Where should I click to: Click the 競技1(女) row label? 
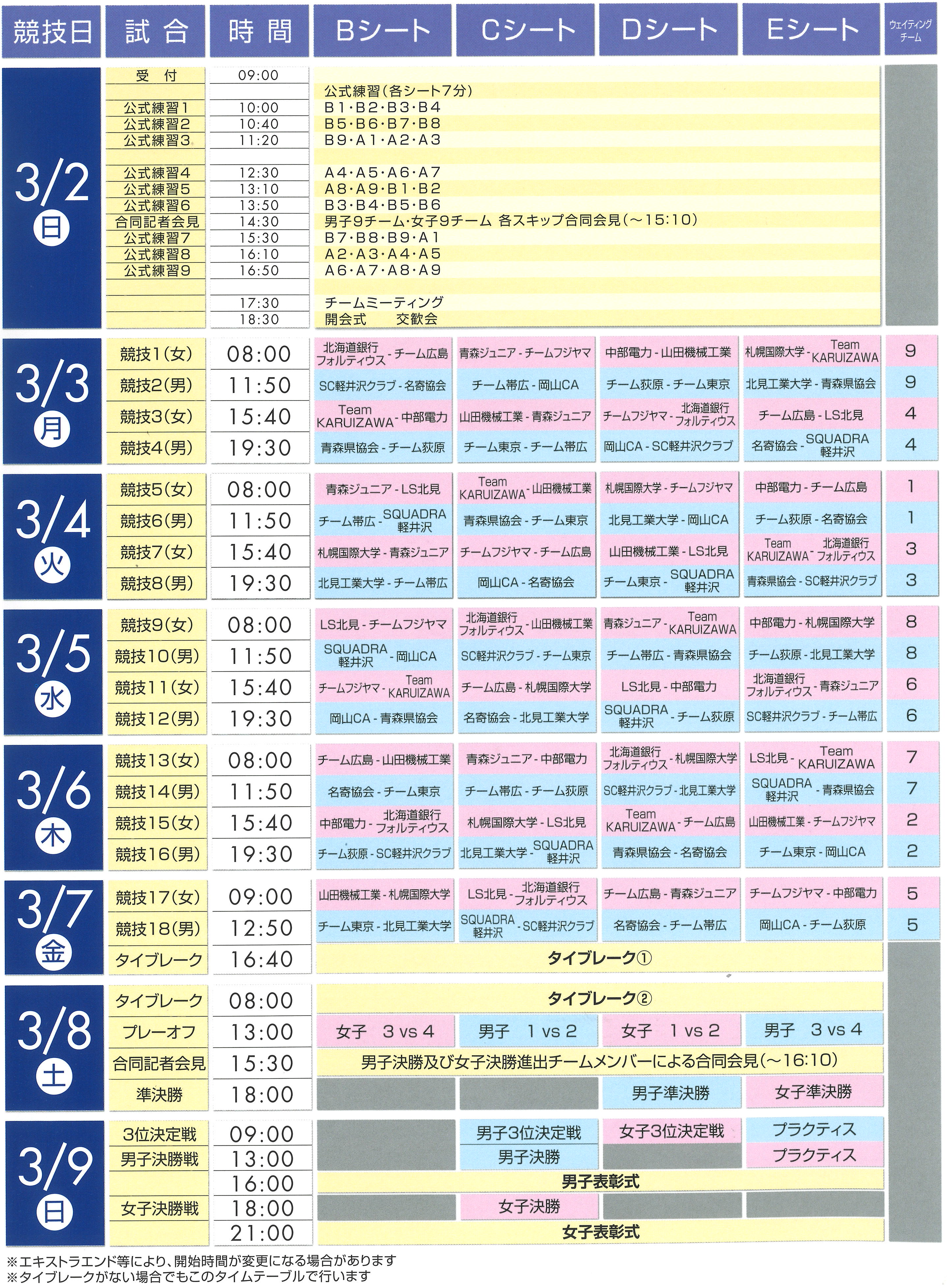coord(156,354)
